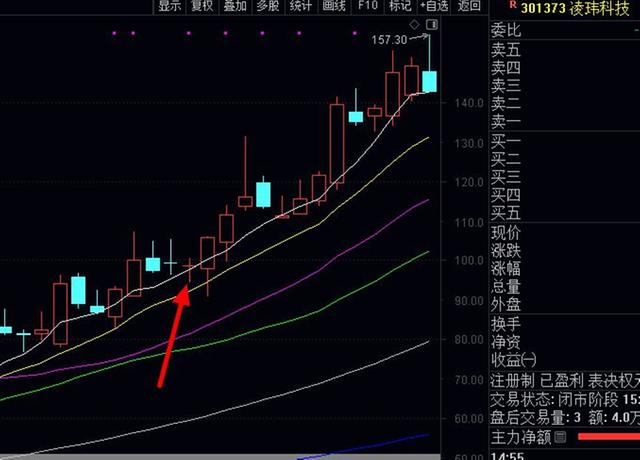
Task: Click the 总量 label
Action: click(x=506, y=287)
